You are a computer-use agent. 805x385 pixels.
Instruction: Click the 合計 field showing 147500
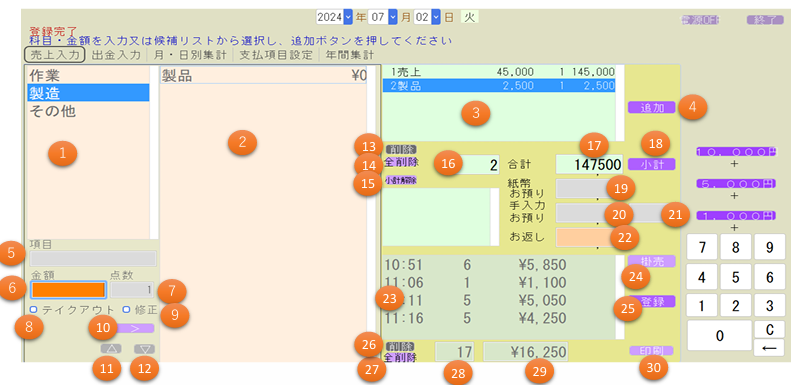pos(589,165)
